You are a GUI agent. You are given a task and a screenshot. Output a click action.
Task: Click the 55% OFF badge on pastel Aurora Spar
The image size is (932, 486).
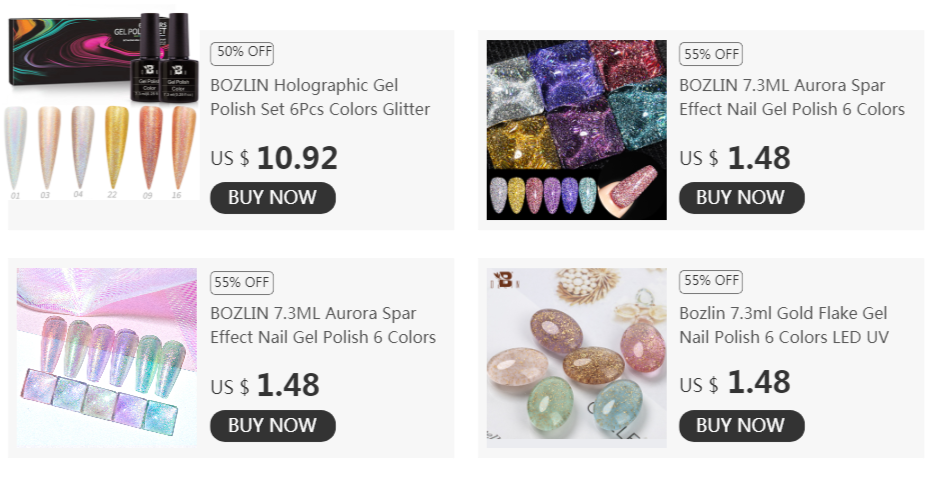pos(242,283)
